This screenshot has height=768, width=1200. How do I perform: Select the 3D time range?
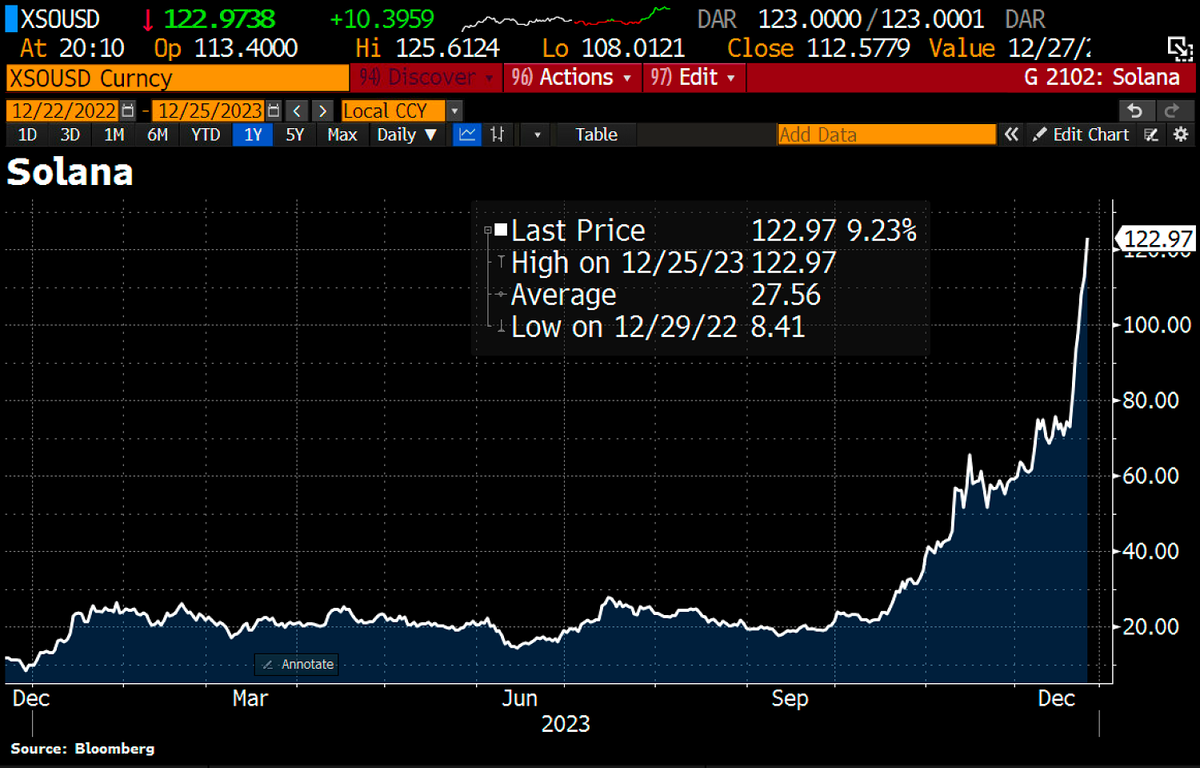70,135
